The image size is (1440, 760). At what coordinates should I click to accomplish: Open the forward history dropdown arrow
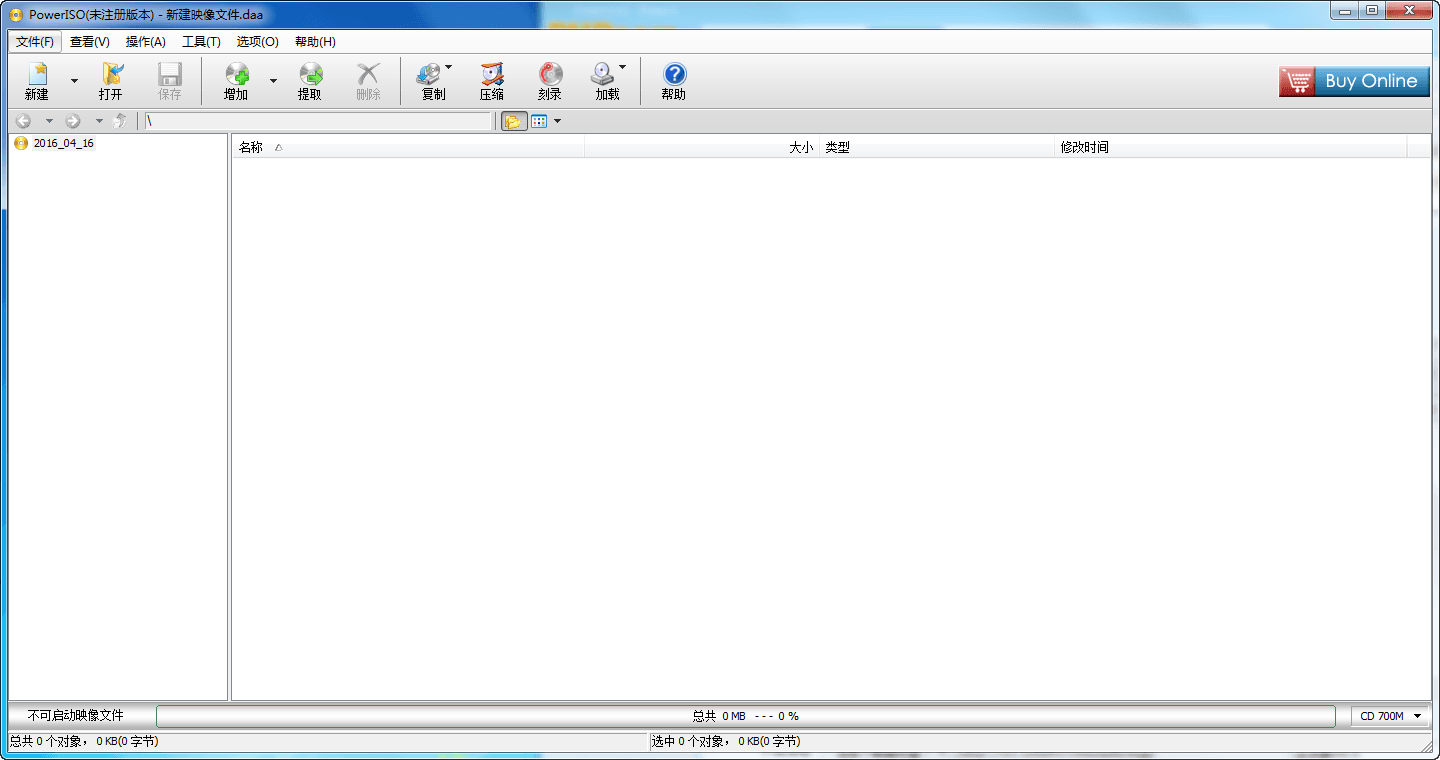click(98, 121)
